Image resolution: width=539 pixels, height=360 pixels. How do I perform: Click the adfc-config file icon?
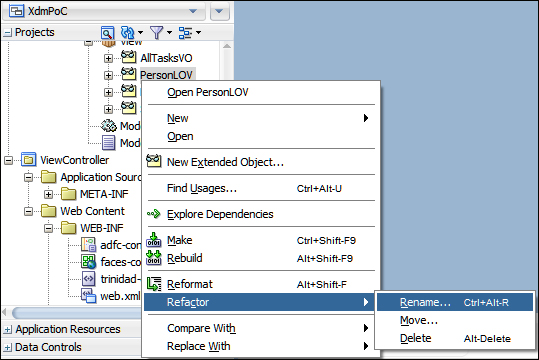pyautogui.click(x=88, y=245)
